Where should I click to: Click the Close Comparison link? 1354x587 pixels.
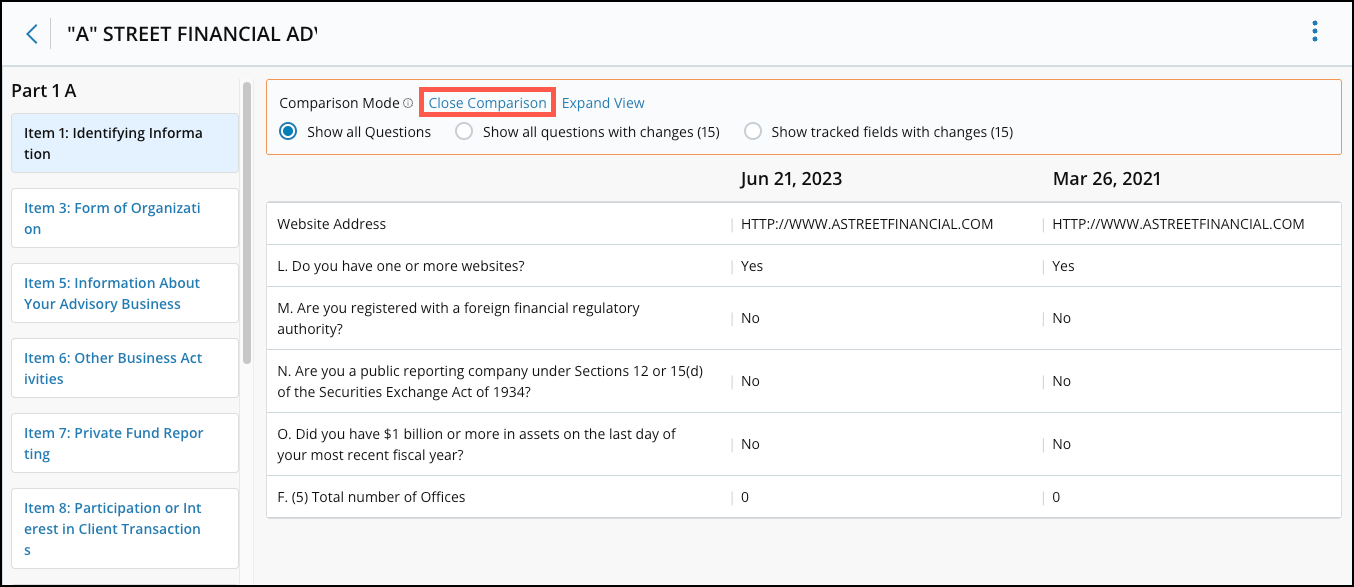point(488,103)
